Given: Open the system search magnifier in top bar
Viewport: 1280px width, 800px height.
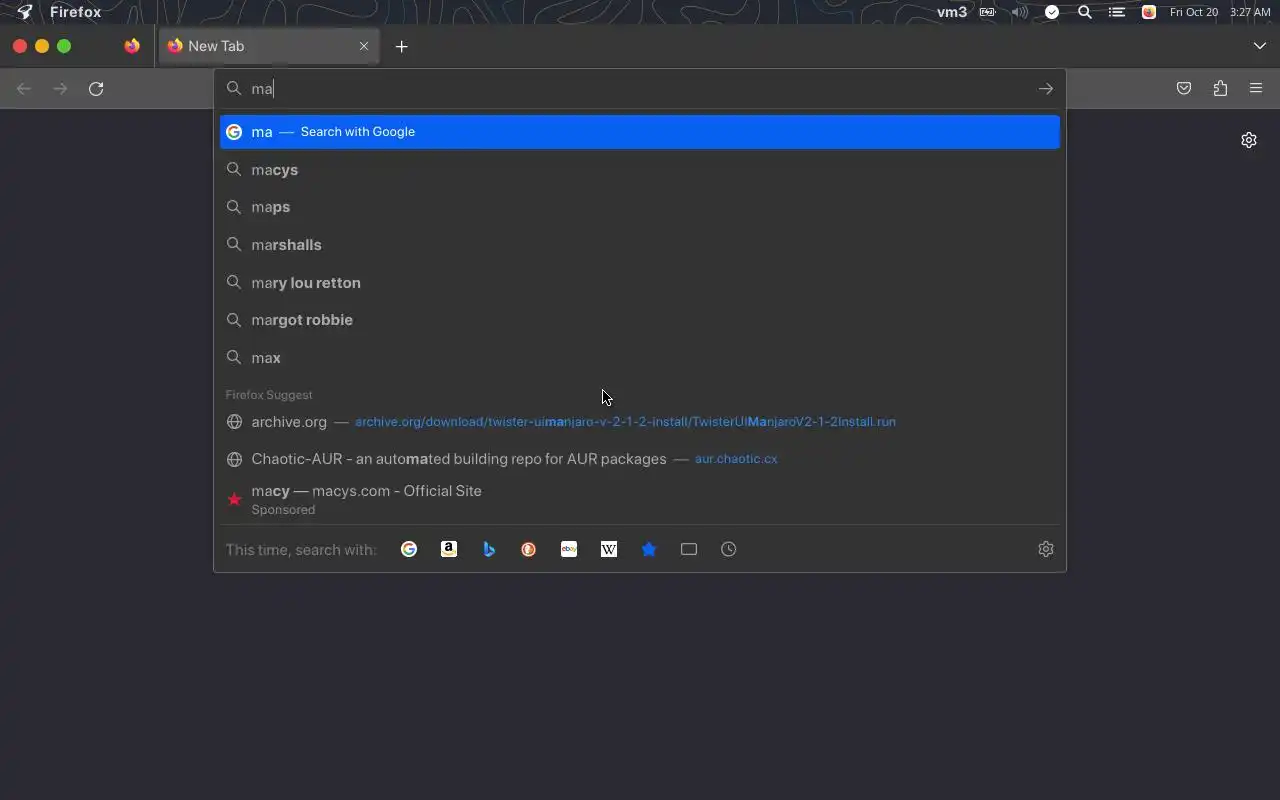Looking at the screenshot, I should point(1085,12).
